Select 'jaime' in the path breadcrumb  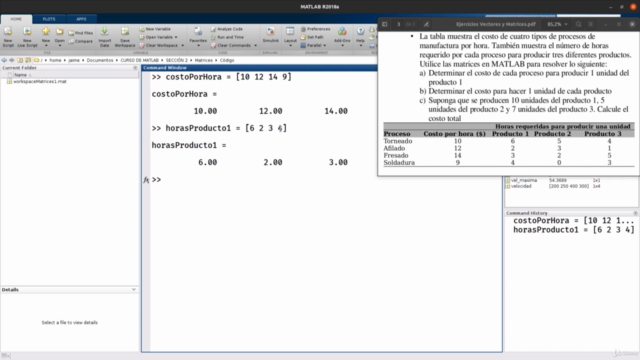pyautogui.click(x=74, y=60)
